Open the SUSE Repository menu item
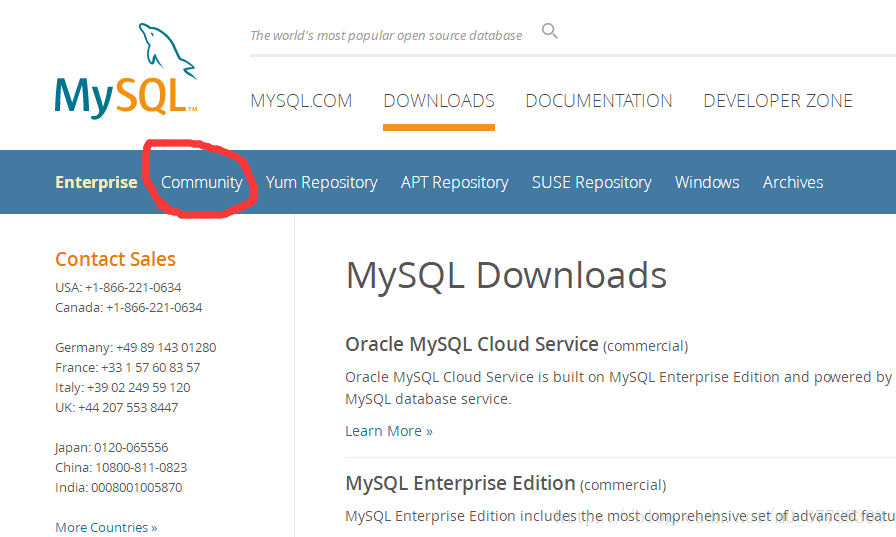Image resolution: width=896 pixels, height=537 pixels. tap(591, 182)
